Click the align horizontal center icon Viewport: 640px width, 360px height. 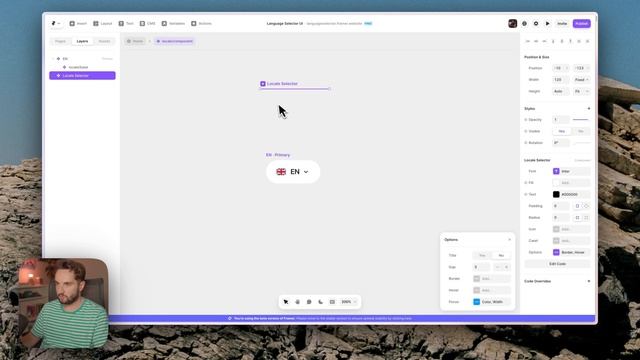click(x=536, y=41)
